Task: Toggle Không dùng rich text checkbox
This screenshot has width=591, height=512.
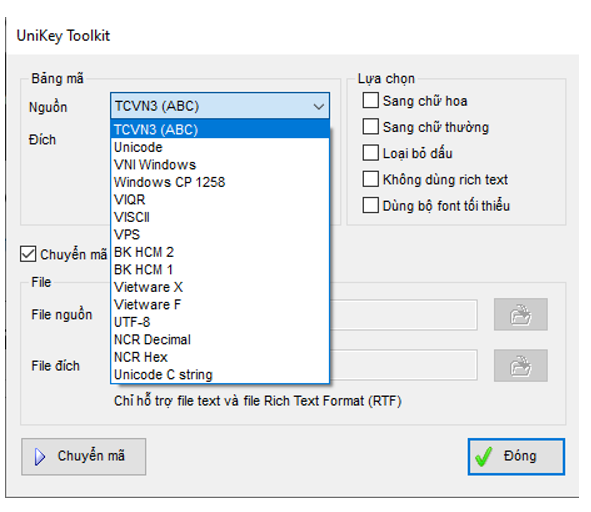Action: [371, 179]
